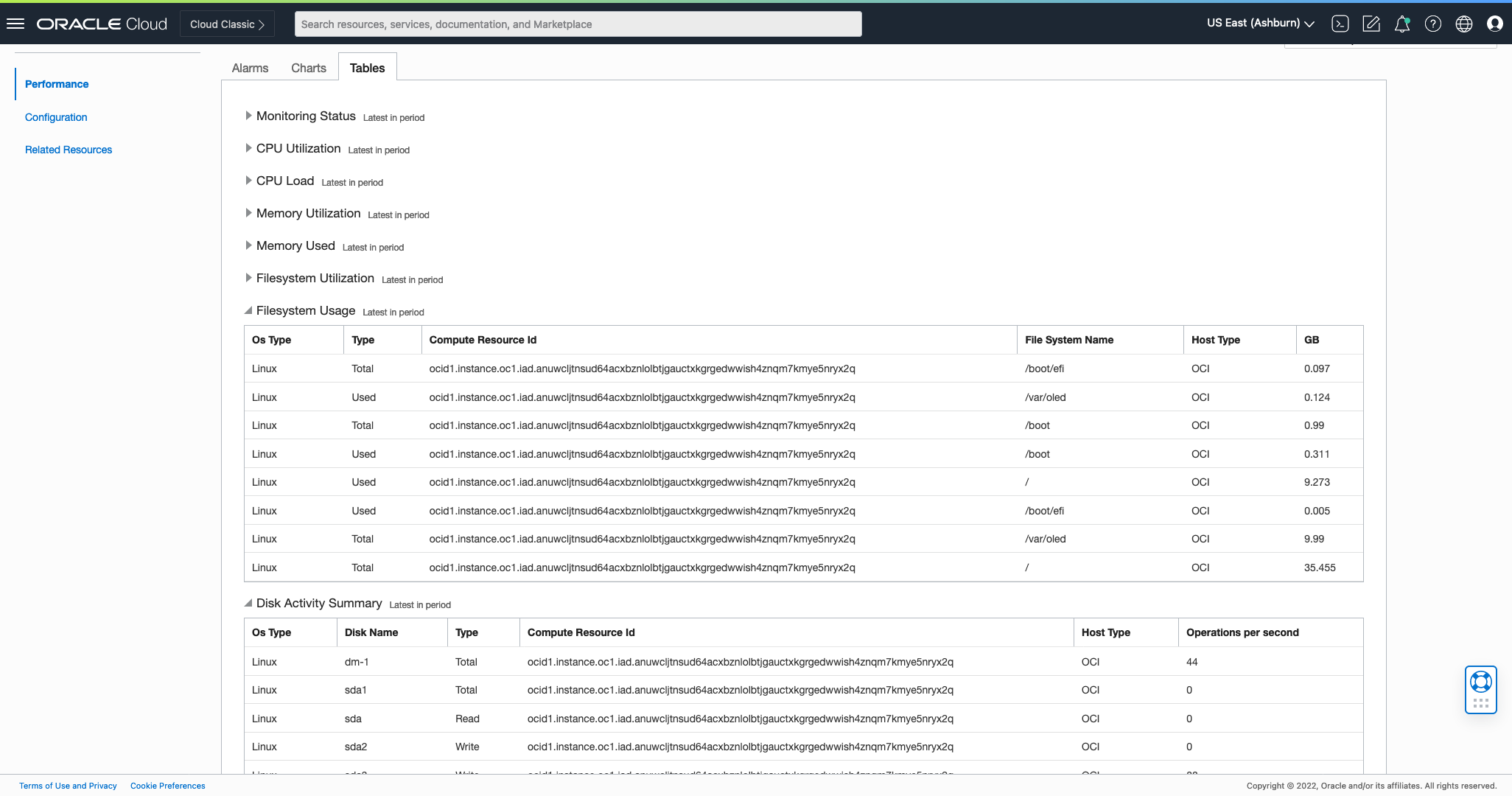Open the user profile avatar menu
Screen dimensions: 1512x796
[x=1495, y=24]
